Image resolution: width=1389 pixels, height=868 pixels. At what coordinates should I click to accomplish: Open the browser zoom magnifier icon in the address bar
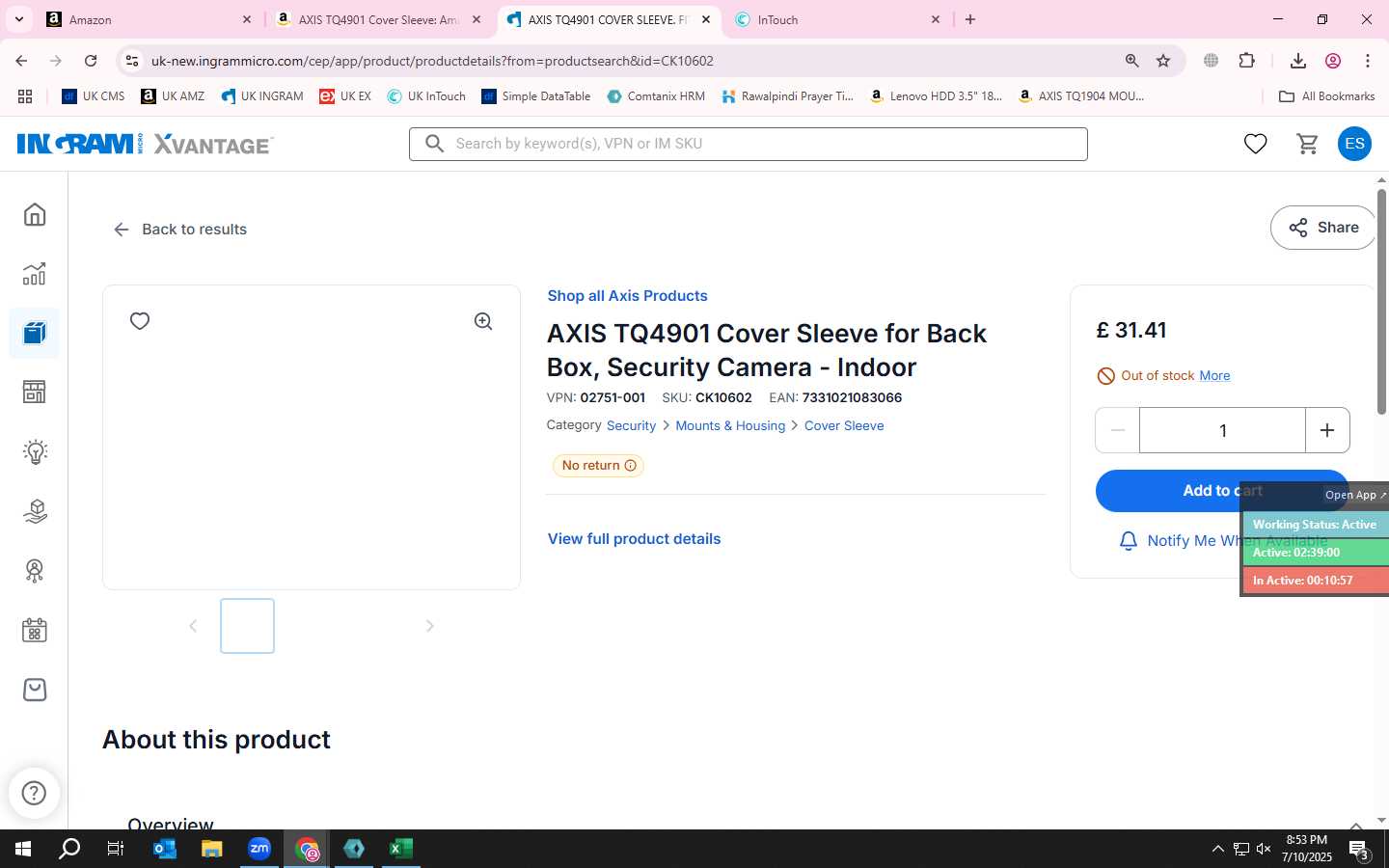point(1131,61)
